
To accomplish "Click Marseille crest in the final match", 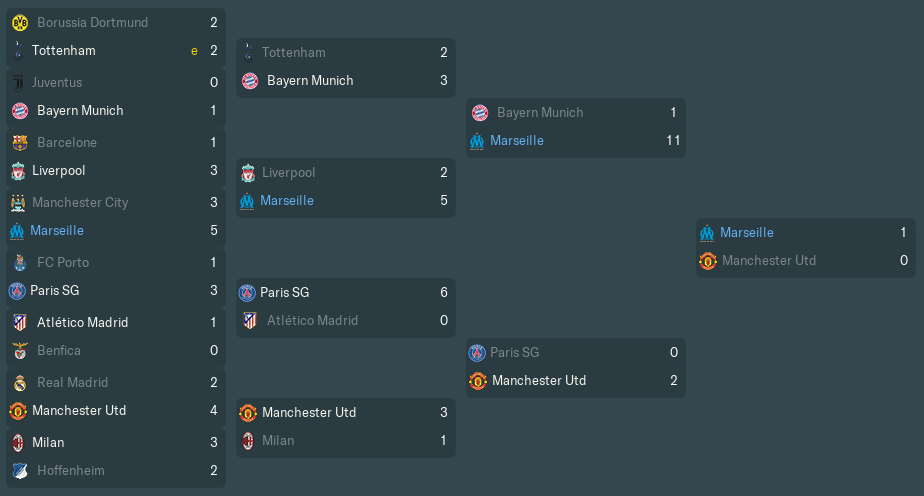I will 707,233.
